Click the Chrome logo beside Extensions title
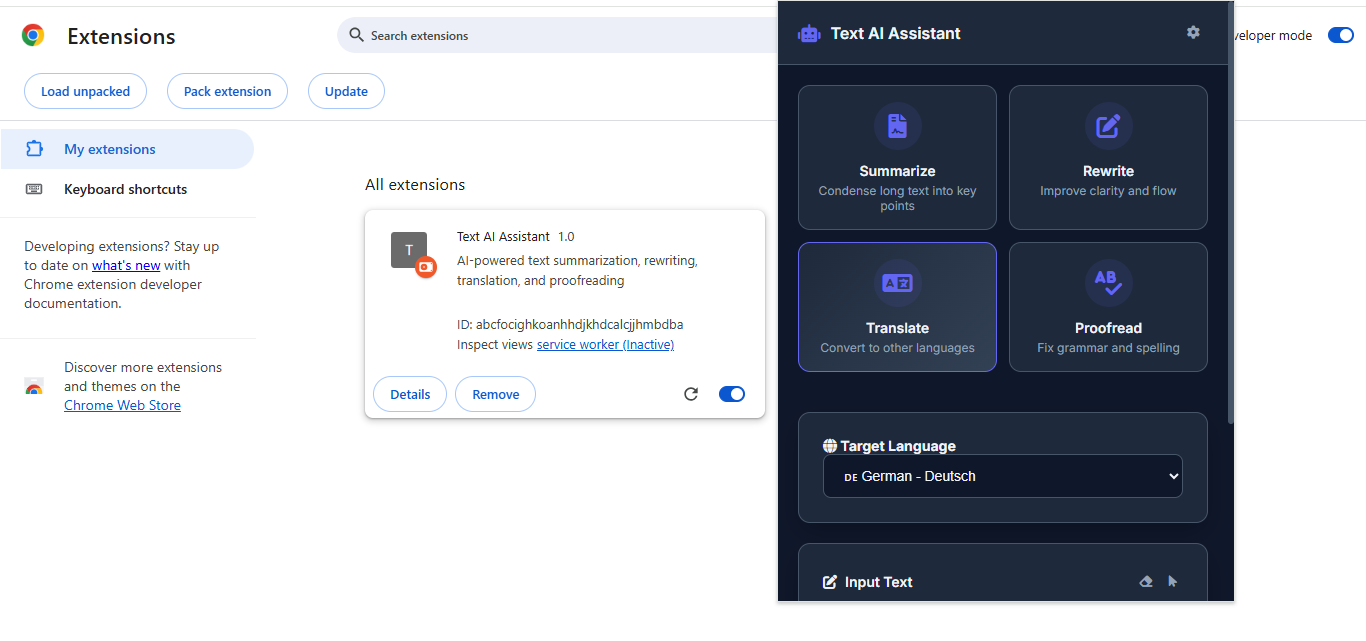The image size is (1366, 641). point(33,36)
